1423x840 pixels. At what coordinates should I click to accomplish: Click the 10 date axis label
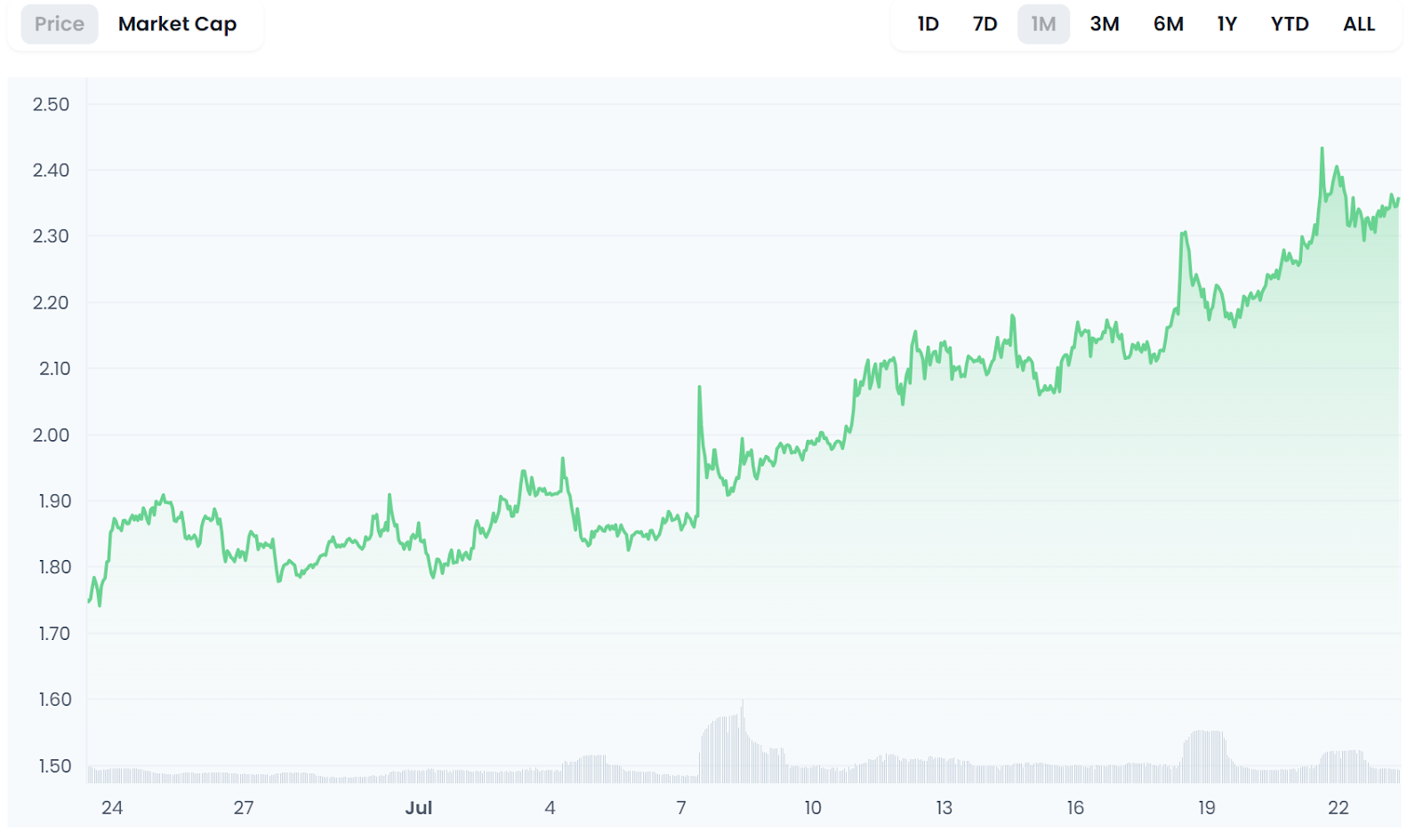coord(812,807)
